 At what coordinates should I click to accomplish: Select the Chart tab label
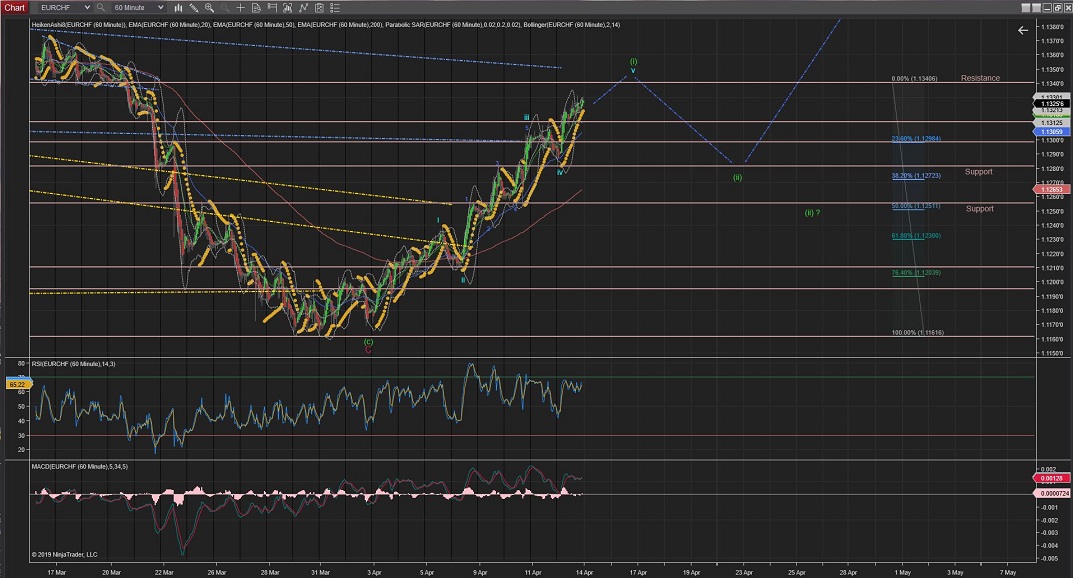14,7
